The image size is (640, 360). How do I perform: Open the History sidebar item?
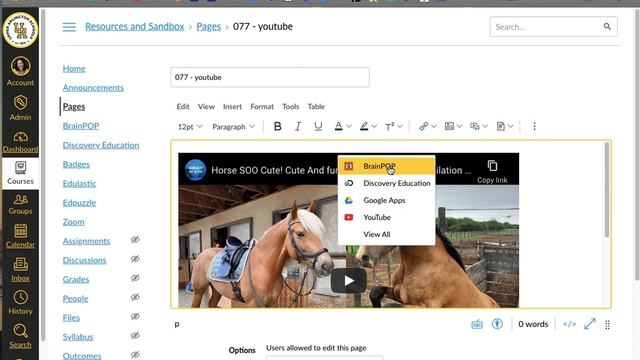20,302
